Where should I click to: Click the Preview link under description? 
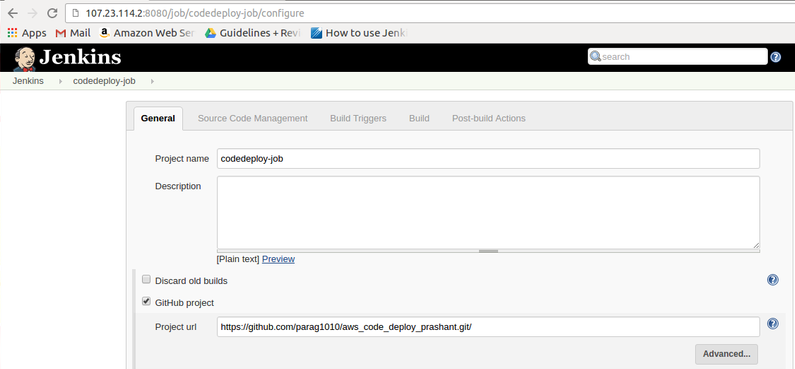click(278, 260)
